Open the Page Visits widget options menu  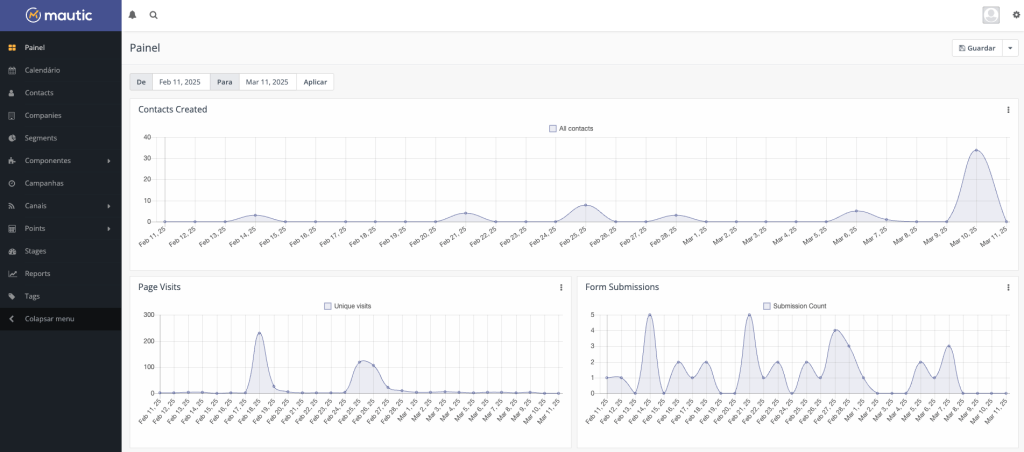pyautogui.click(x=561, y=287)
